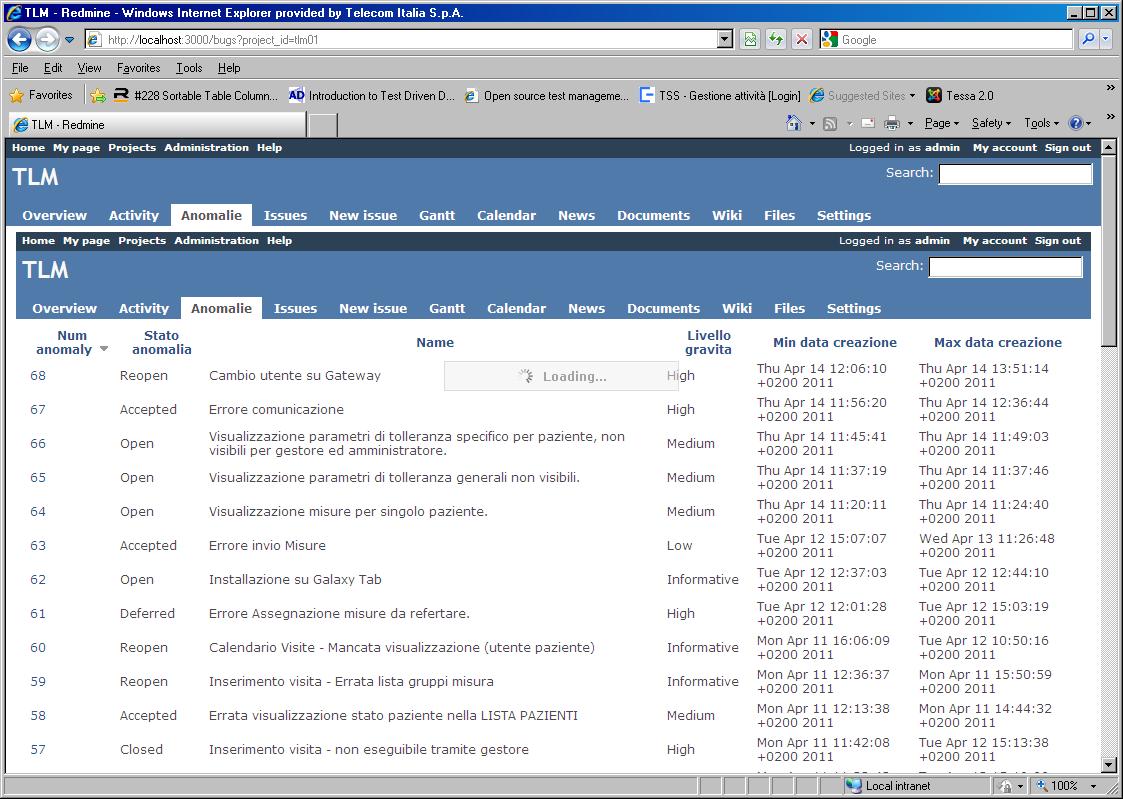This screenshot has width=1123, height=799.
Task: Click the Print icon in command bar
Action: (x=893, y=123)
